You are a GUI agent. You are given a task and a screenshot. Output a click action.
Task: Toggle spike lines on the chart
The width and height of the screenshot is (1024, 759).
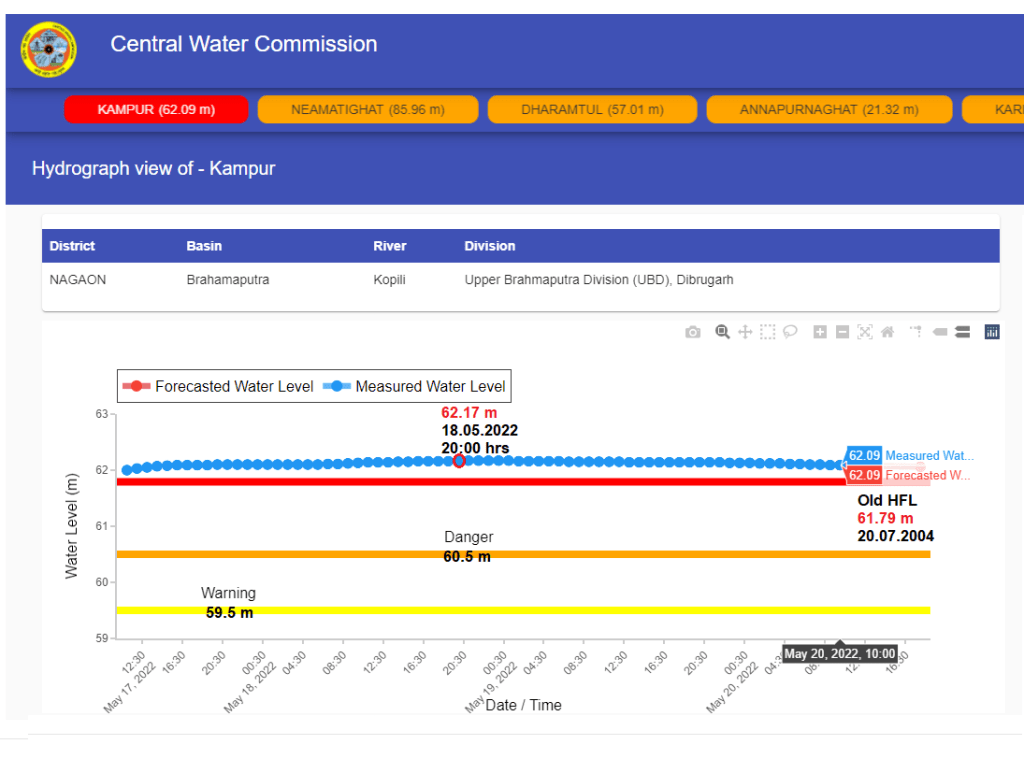coord(916,332)
